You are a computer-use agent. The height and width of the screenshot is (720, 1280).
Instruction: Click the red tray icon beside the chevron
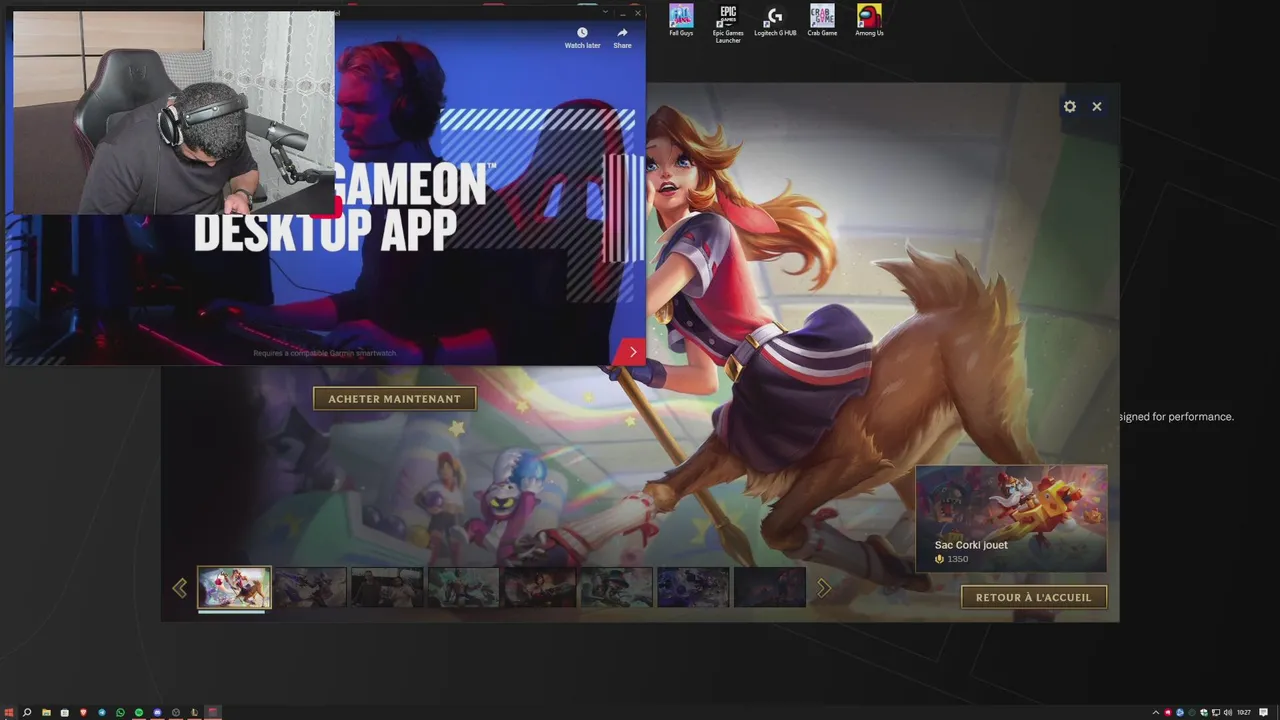[1168, 712]
